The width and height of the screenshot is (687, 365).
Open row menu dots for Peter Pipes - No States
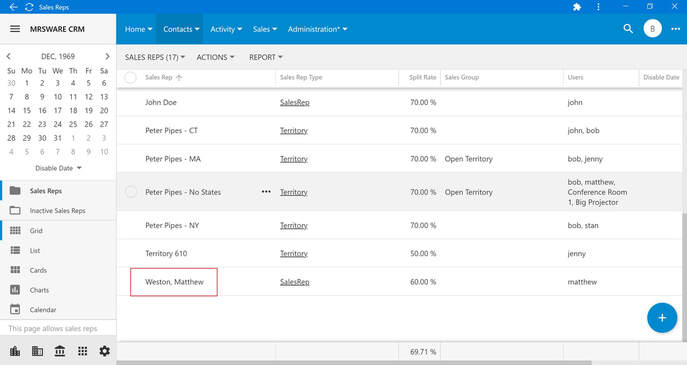coord(266,191)
